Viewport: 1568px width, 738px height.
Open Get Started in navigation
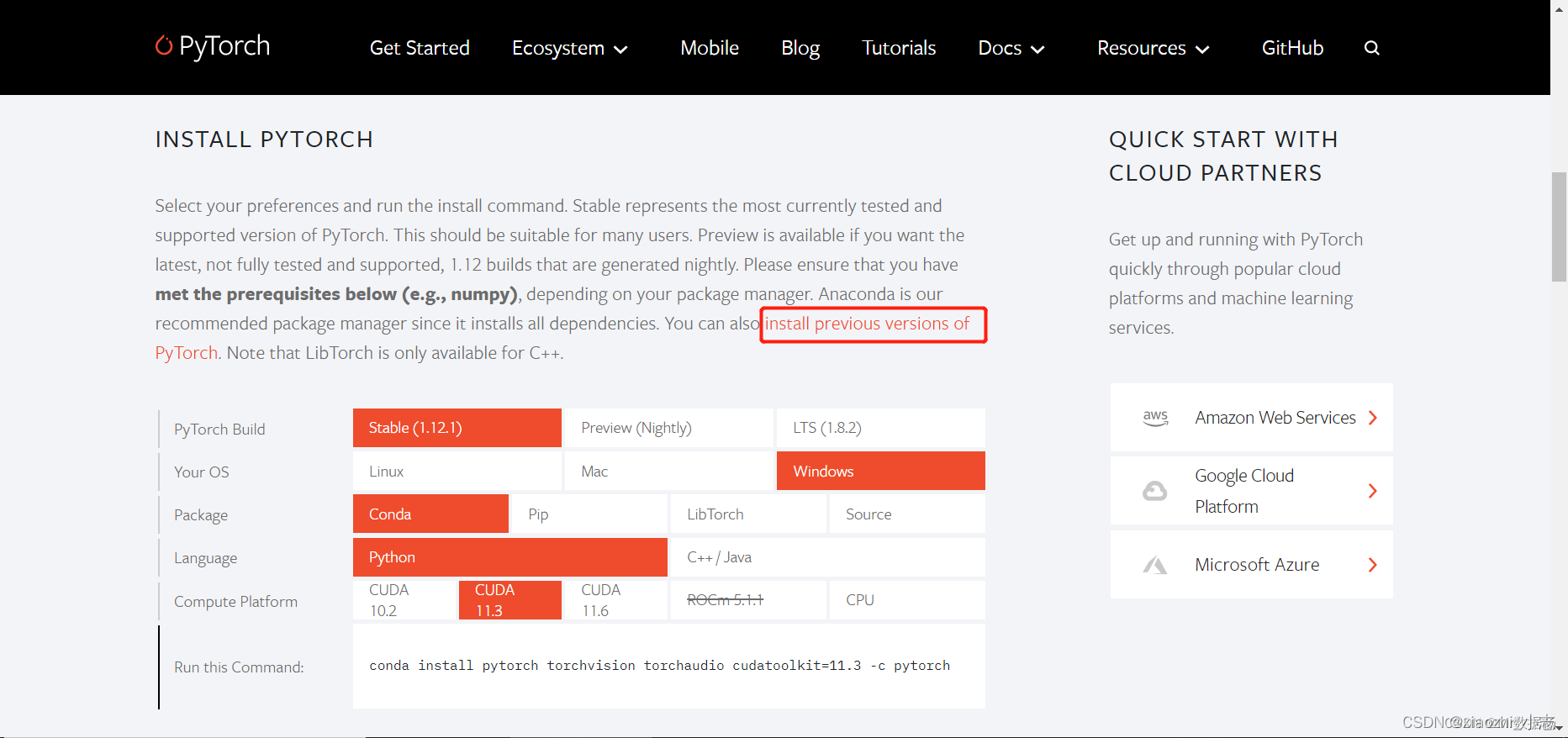(420, 48)
